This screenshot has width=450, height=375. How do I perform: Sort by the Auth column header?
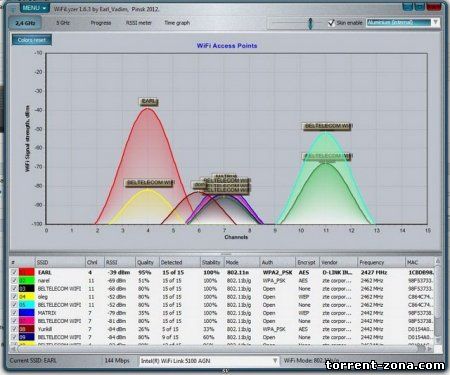coord(278,262)
